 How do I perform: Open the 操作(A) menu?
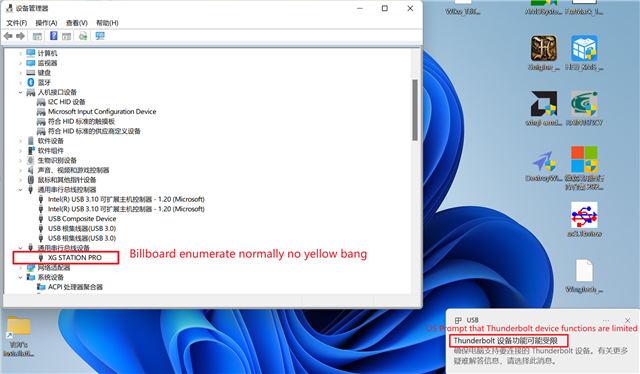[46, 23]
